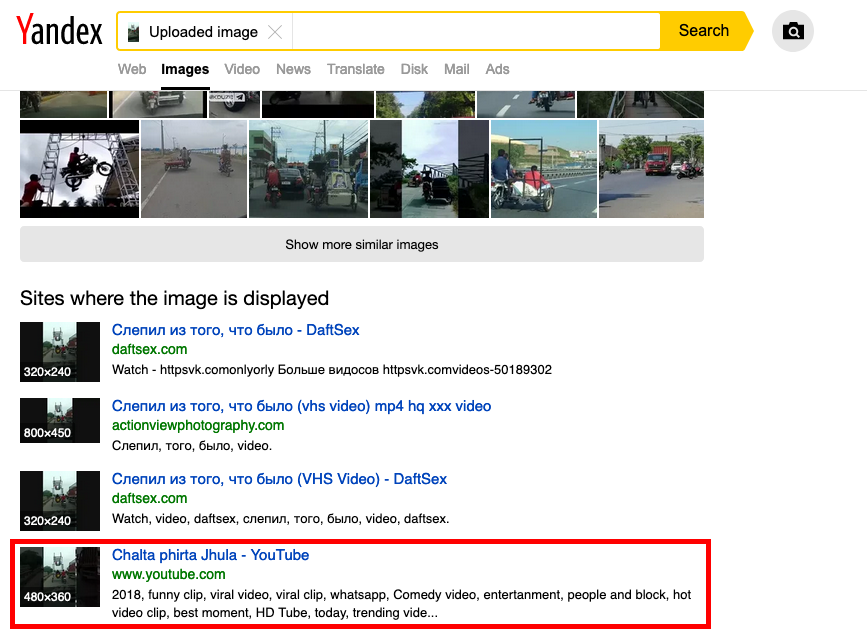
Task: Open the 480×360 YouTube thumbnail
Action: [60, 577]
